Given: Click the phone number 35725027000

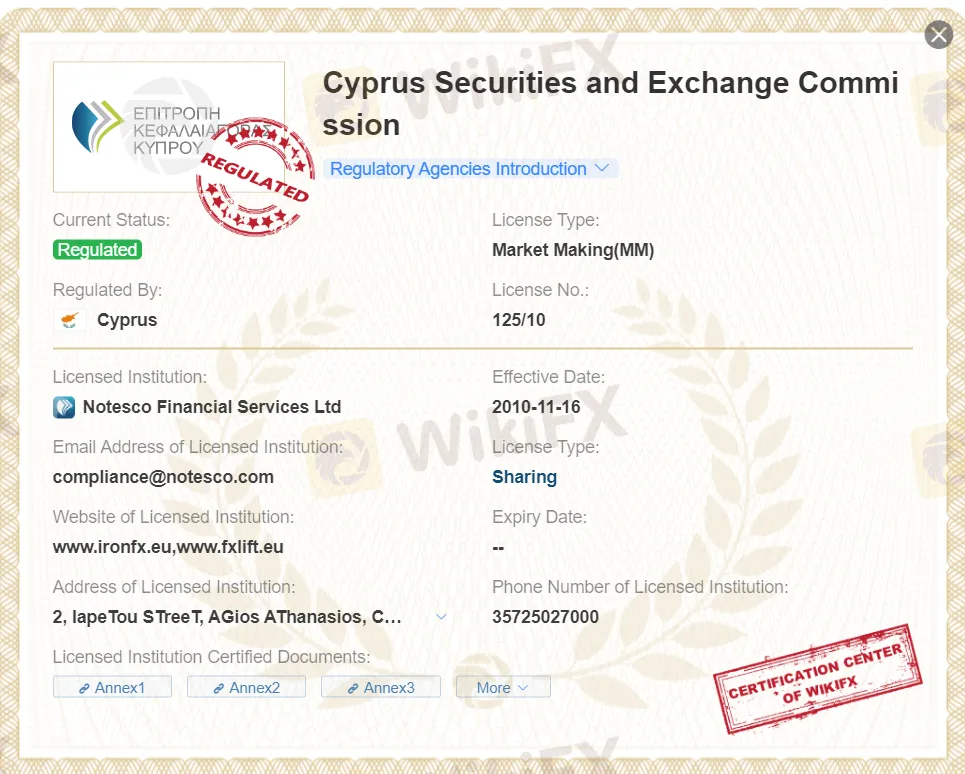Looking at the screenshot, I should coord(545,616).
